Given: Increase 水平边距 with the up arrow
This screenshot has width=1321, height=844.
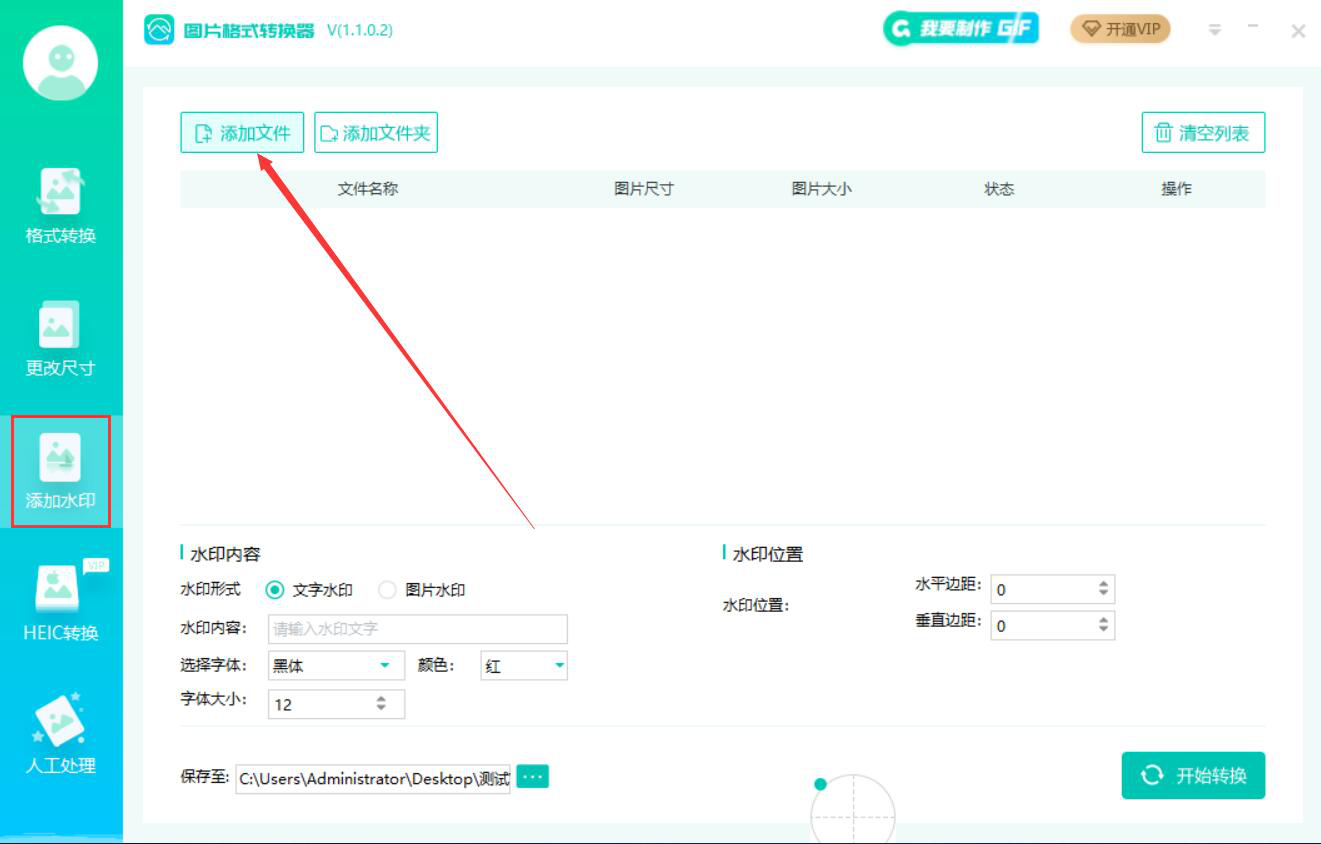Looking at the screenshot, I should click(x=1103, y=584).
